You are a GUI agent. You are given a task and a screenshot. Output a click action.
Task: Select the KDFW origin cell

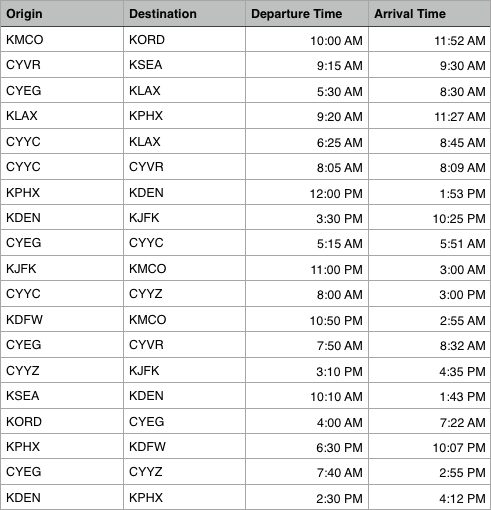62,319
